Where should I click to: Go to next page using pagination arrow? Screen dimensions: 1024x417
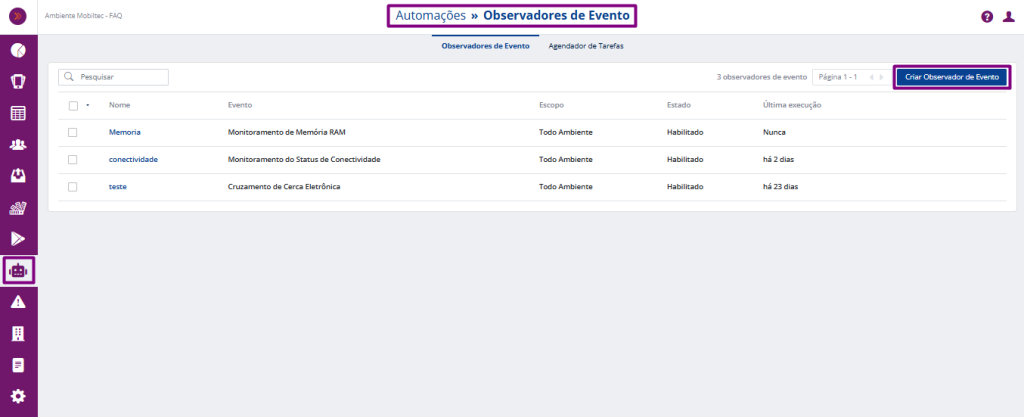[x=881, y=77]
